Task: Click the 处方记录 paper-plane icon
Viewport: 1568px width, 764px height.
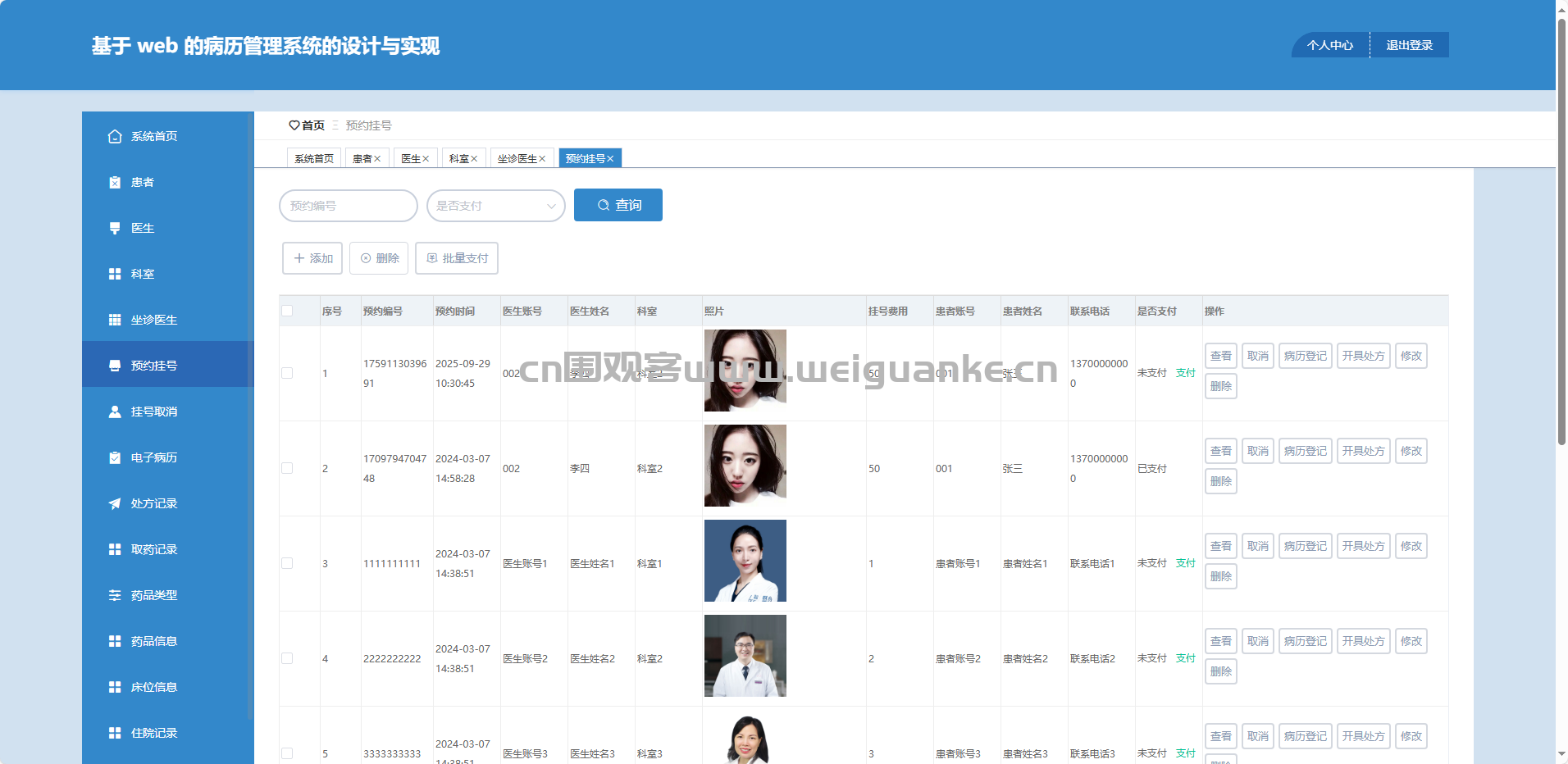Action: click(x=115, y=503)
